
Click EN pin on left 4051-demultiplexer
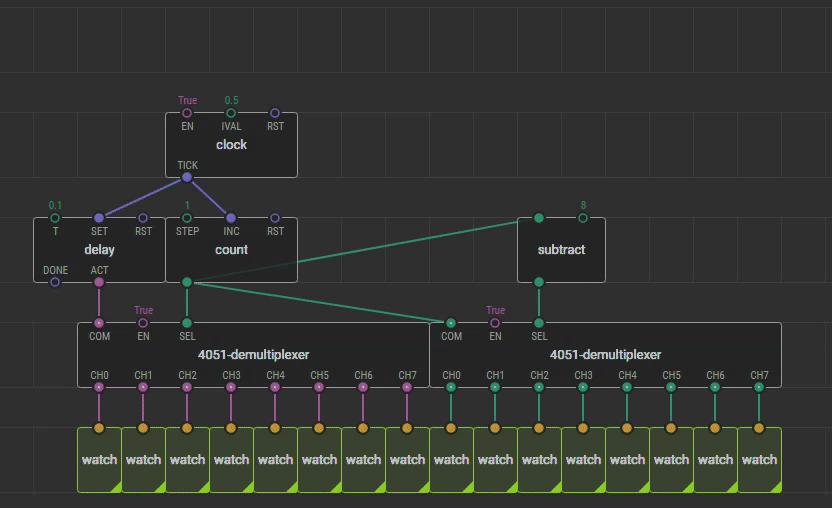click(143, 323)
